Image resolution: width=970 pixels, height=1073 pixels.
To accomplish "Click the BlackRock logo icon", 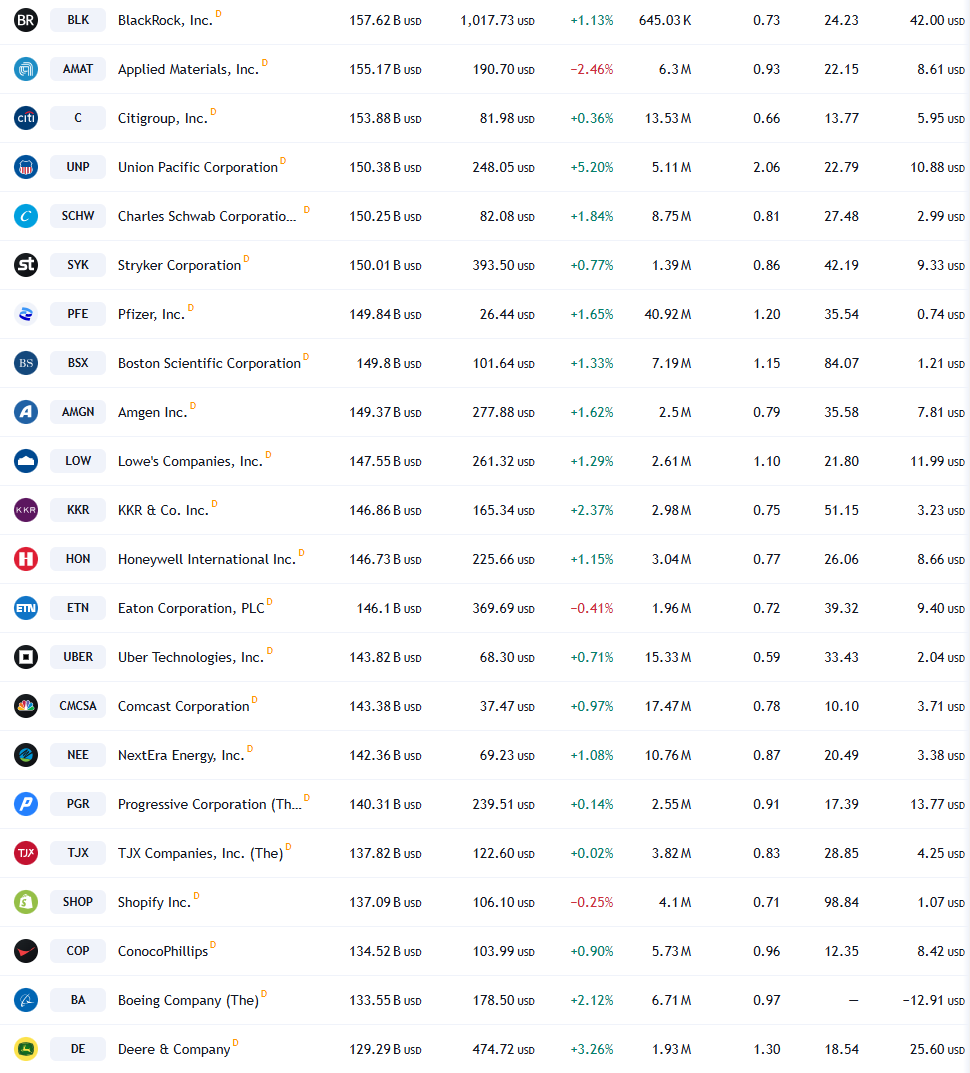I will click(26, 20).
